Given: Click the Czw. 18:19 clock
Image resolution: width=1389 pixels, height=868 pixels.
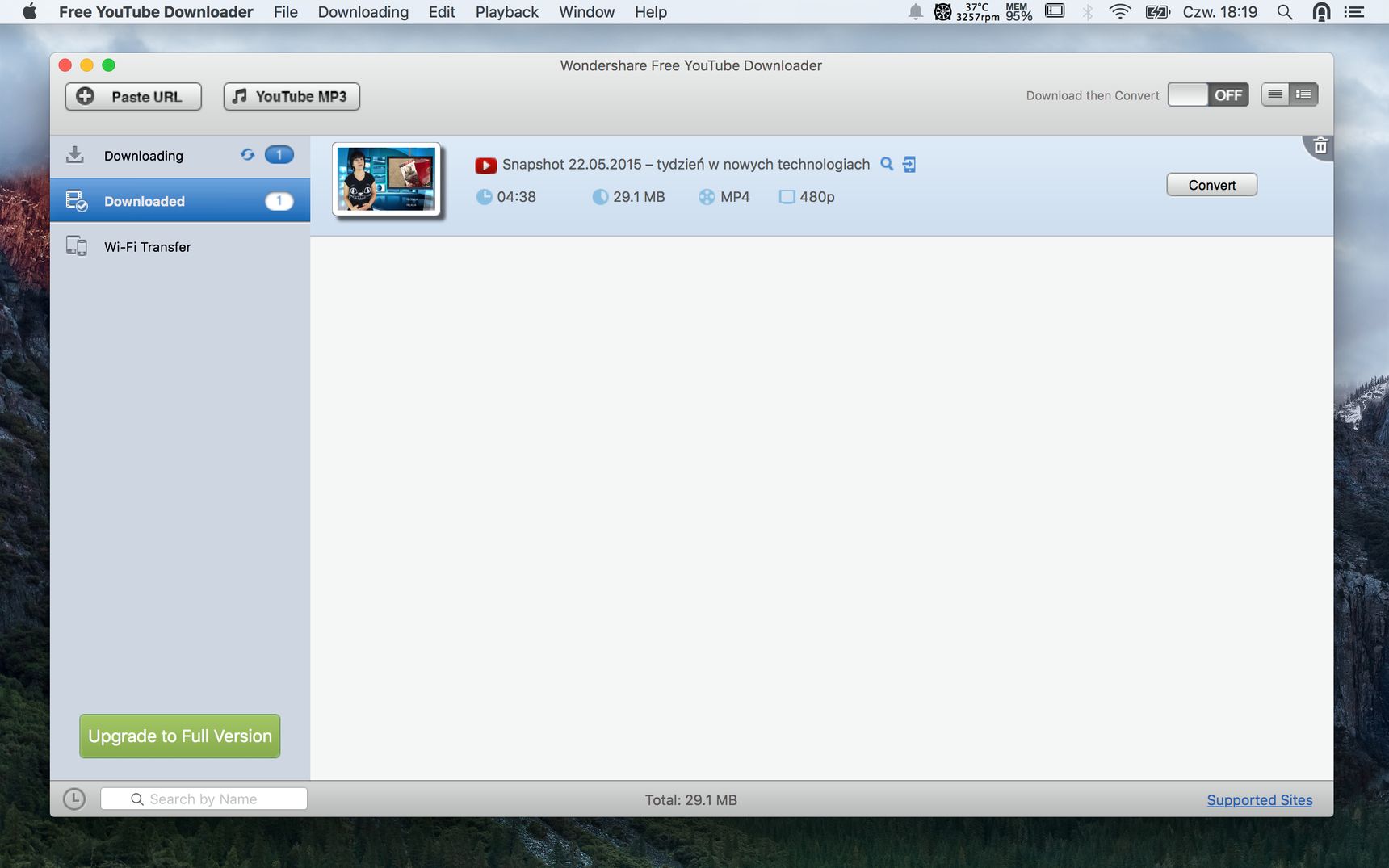Looking at the screenshot, I should pyautogui.click(x=1219, y=12).
